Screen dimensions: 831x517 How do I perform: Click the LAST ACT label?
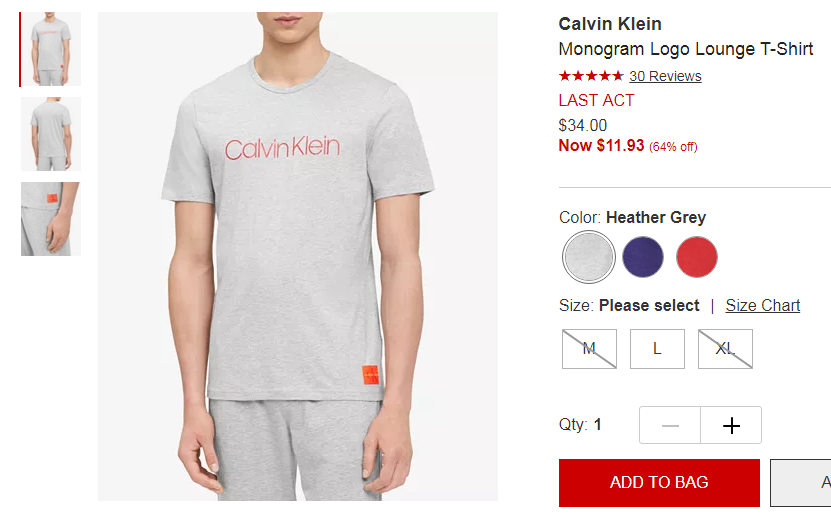[x=596, y=100]
